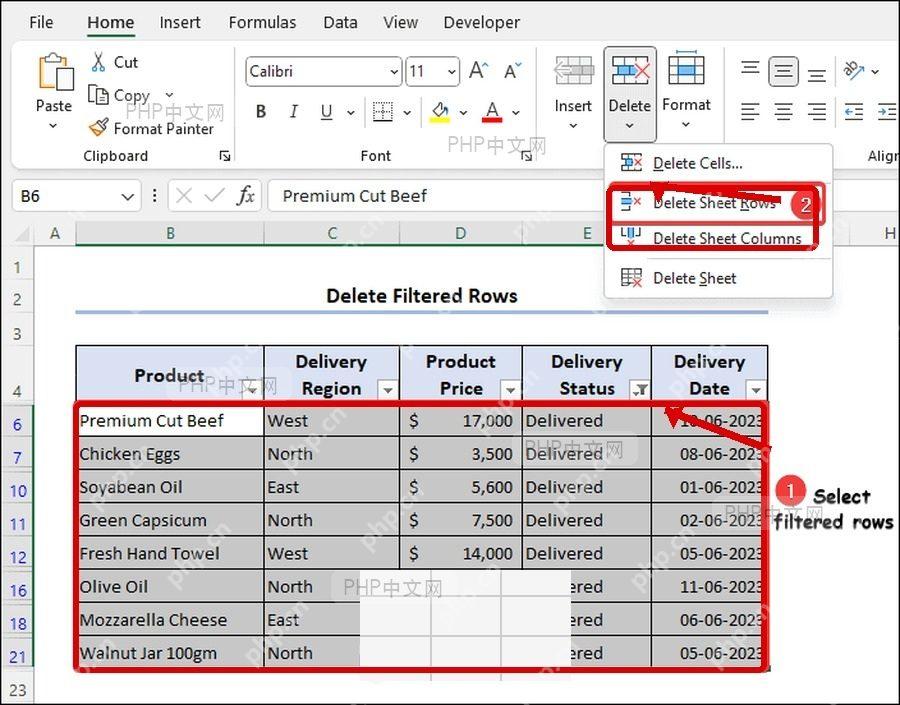Open the font size 11 dropdown
900x705 pixels.
coord(452,72)
